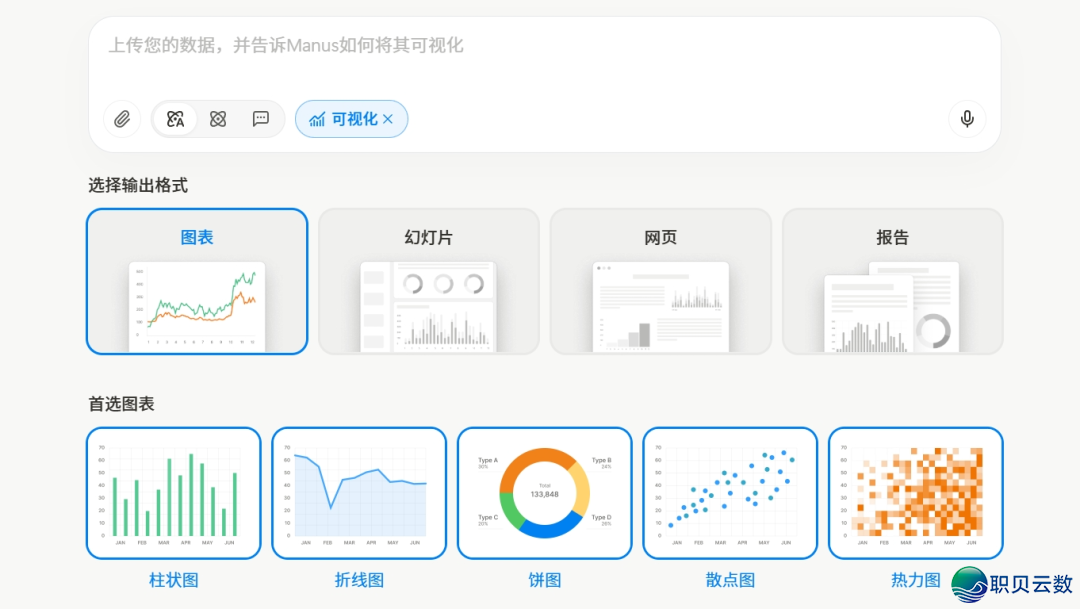Toggle the 柱状图 bar chart thumbnail
Viewport: 1080px width, 609px height.
pos(174,493)
